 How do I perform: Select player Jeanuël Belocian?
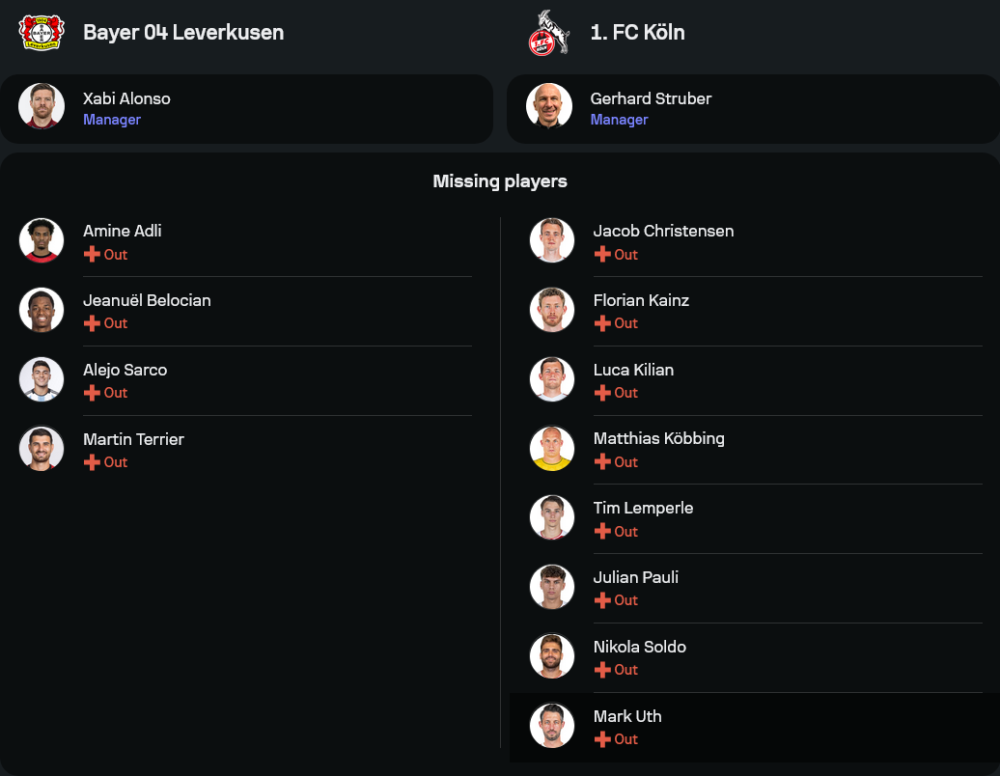[x=147, y=300]
